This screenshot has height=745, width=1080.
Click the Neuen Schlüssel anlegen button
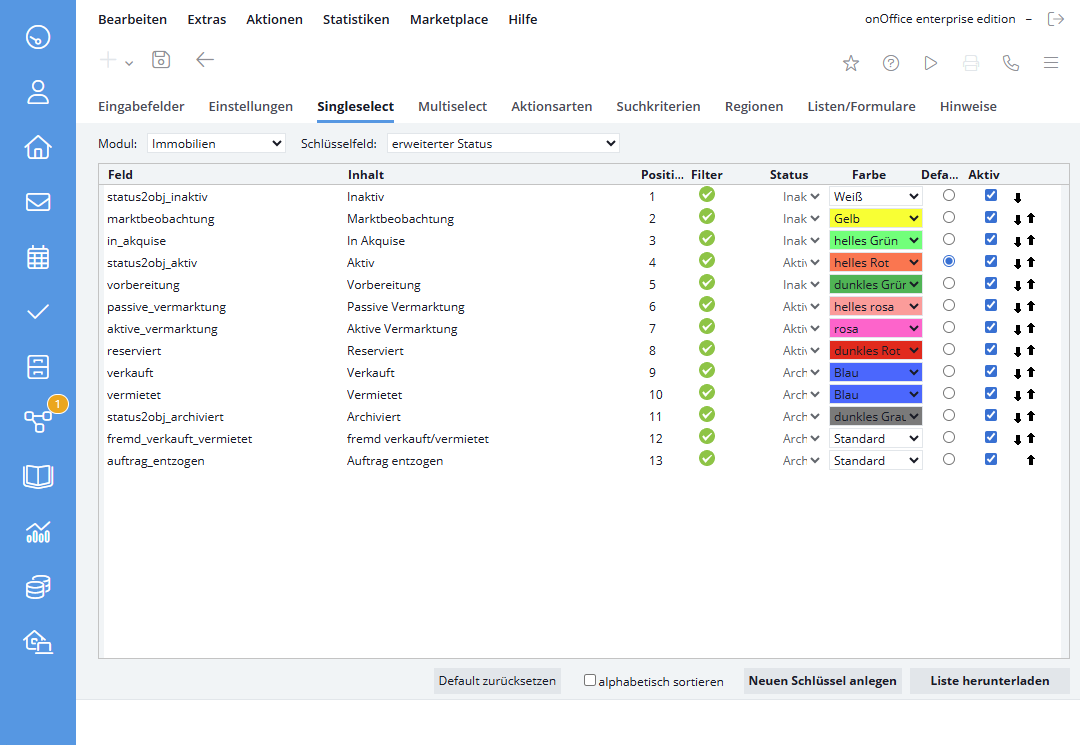point(823,681)
